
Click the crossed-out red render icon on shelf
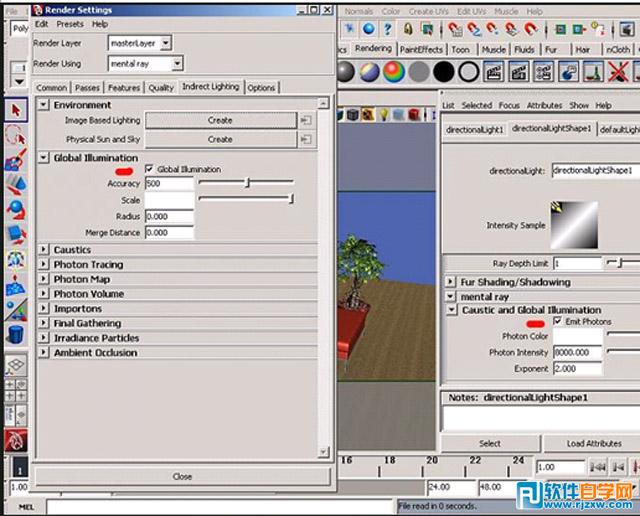pyautogui.click(x=618, y=72)
